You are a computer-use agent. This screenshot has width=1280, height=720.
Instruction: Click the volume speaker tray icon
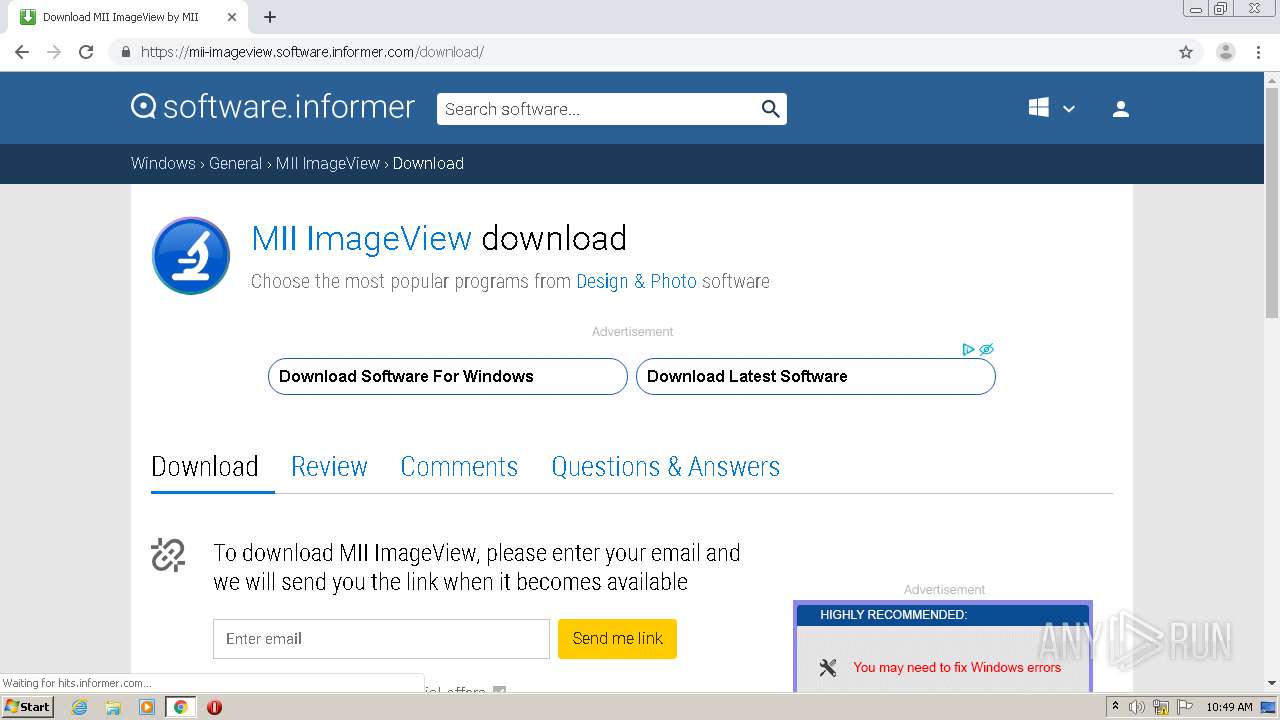1137,707
